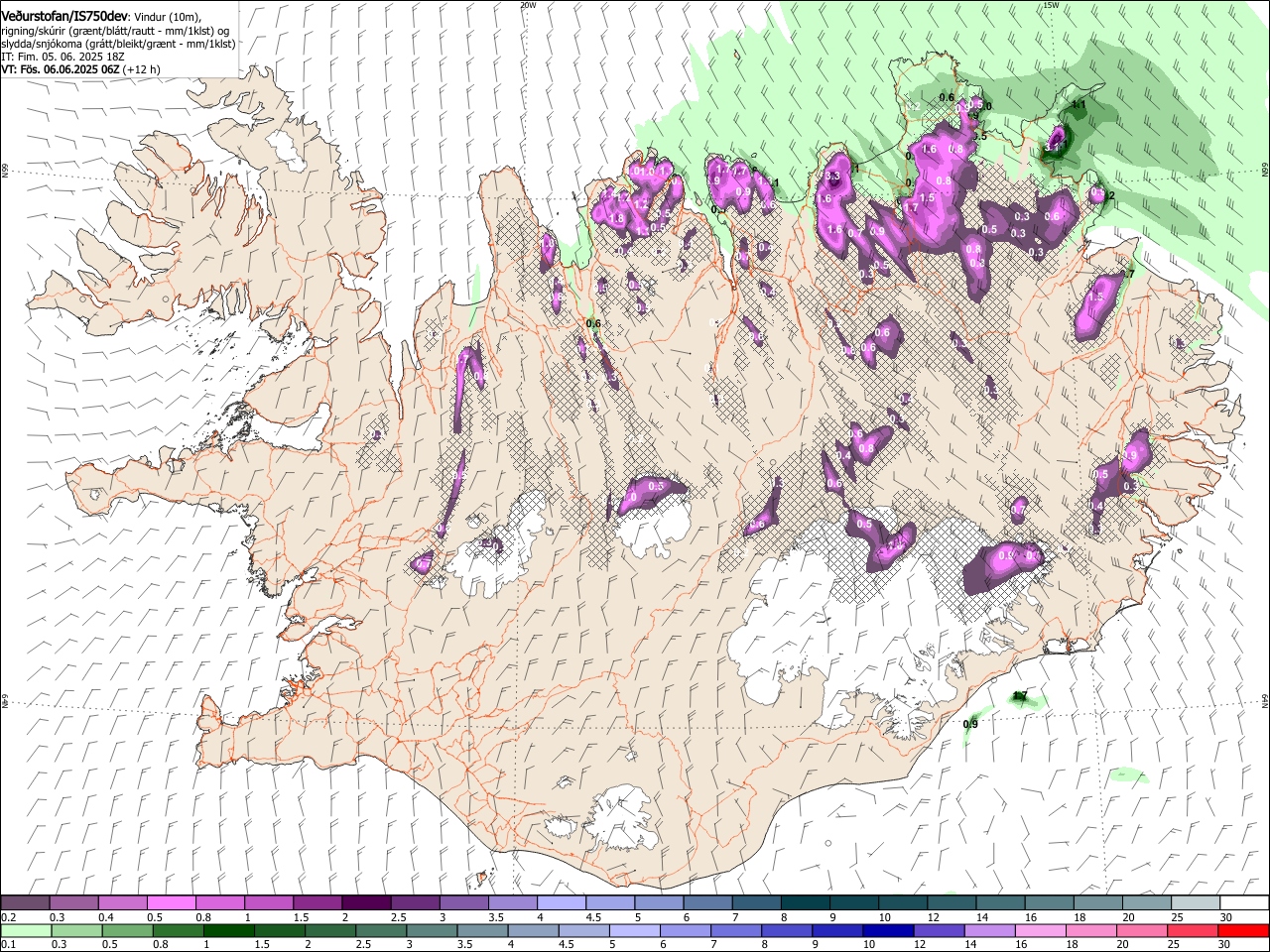Select the light pink swatch labeled 16 in the lower legend

[1040, 931]
